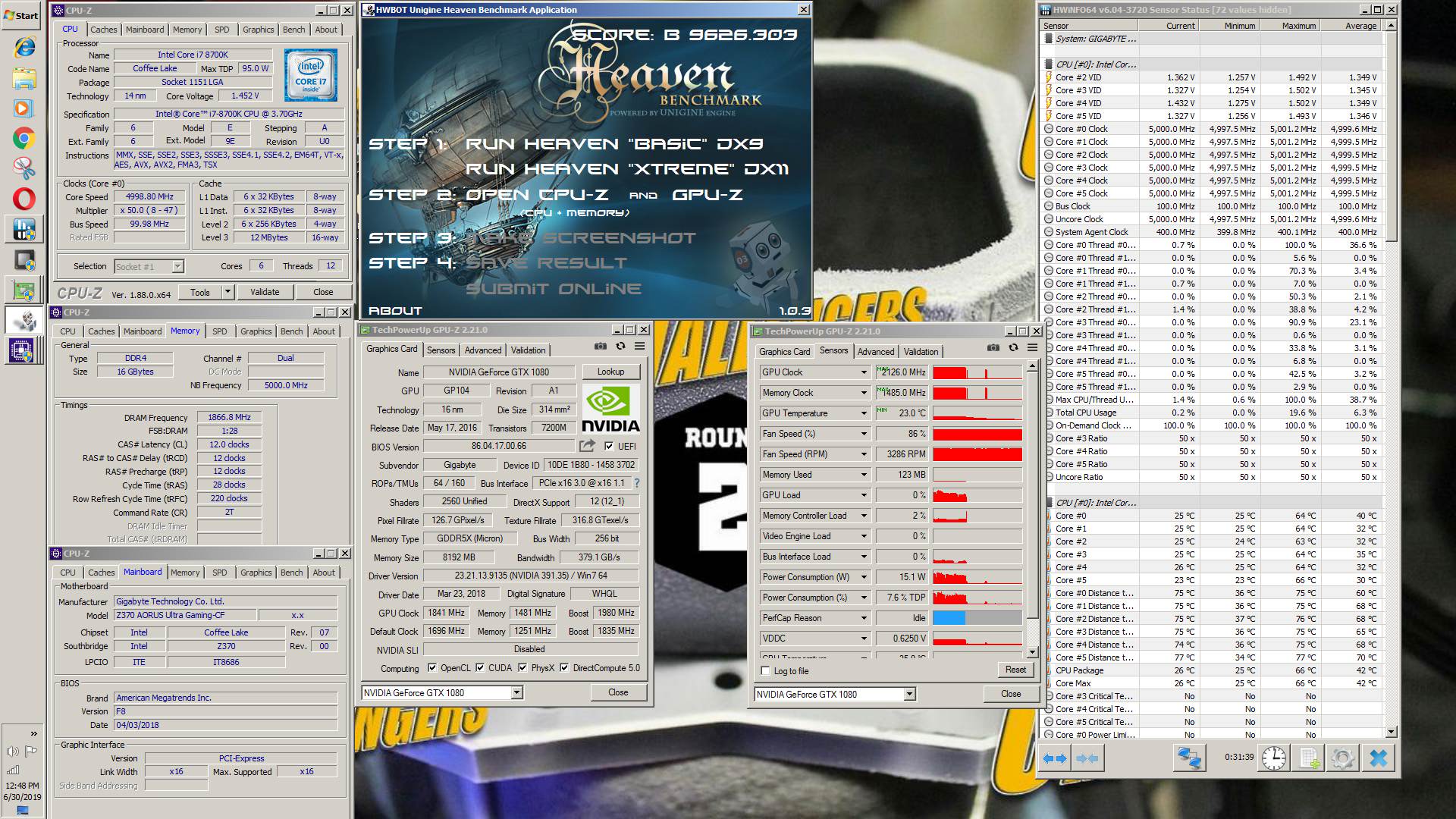Switch to Caches tab in top CPU-Z

click(104, 30)
